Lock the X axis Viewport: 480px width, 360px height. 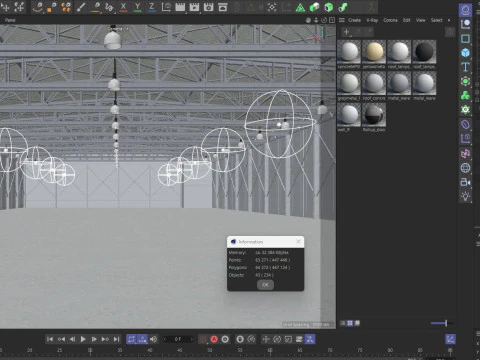pyautogui.click(x=123, y=7)
